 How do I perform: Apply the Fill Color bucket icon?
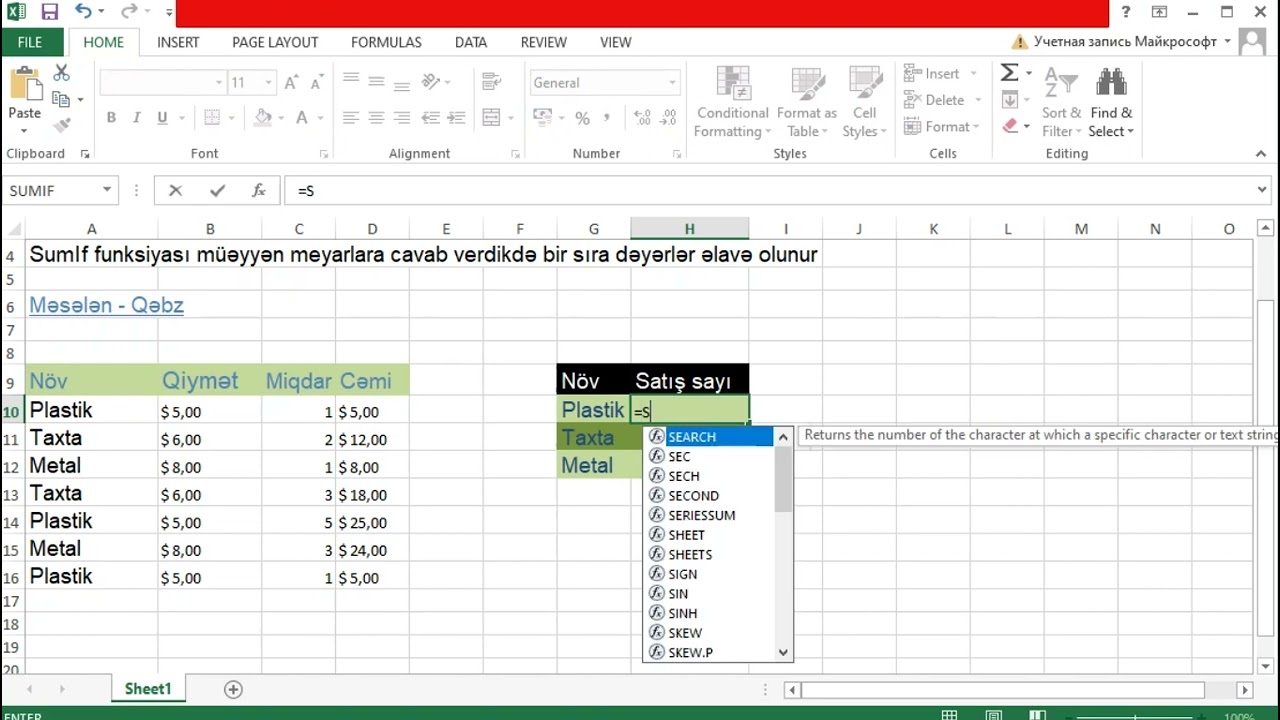pos(262,117)
